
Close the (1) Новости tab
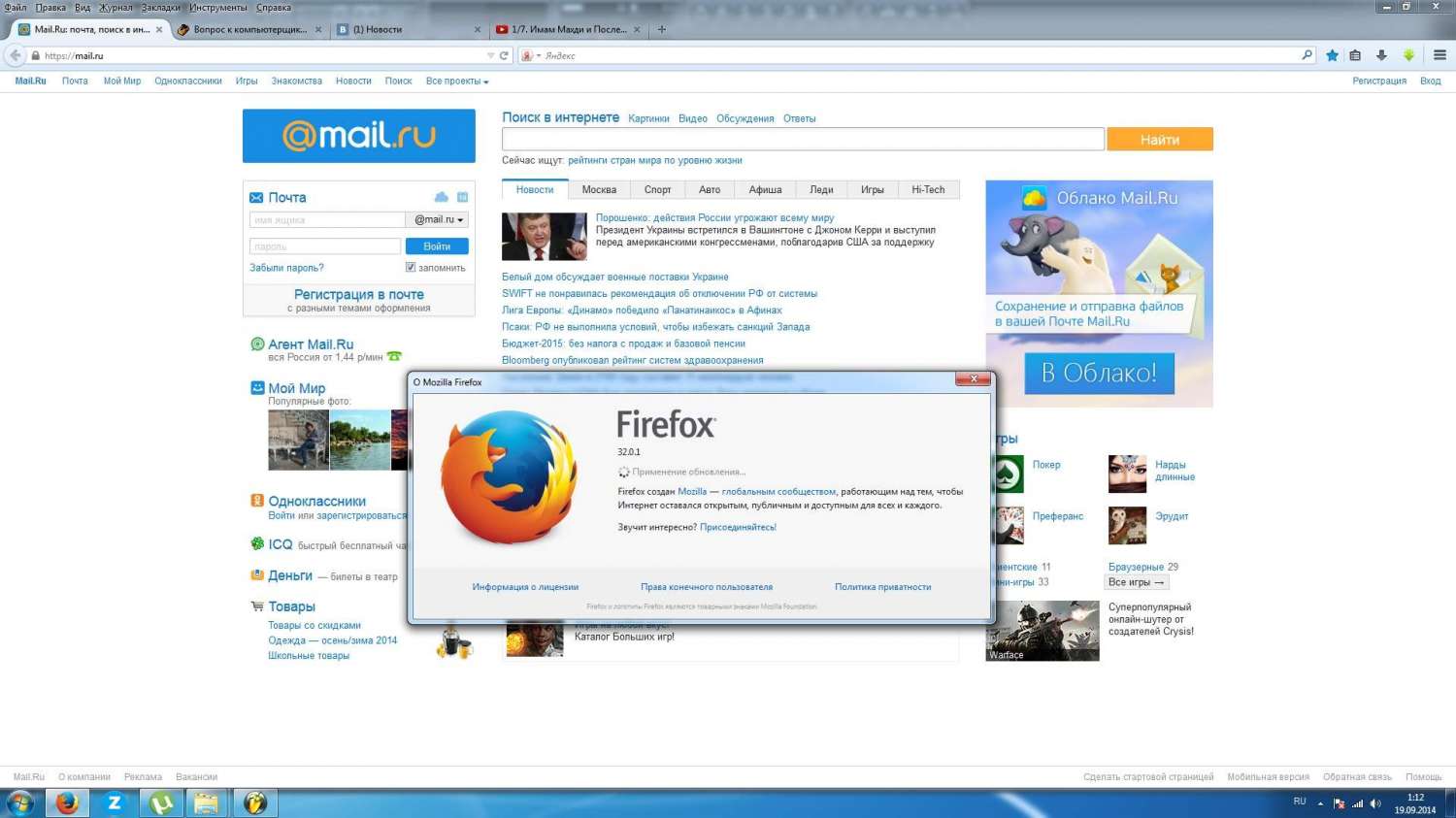coord(477,29)
